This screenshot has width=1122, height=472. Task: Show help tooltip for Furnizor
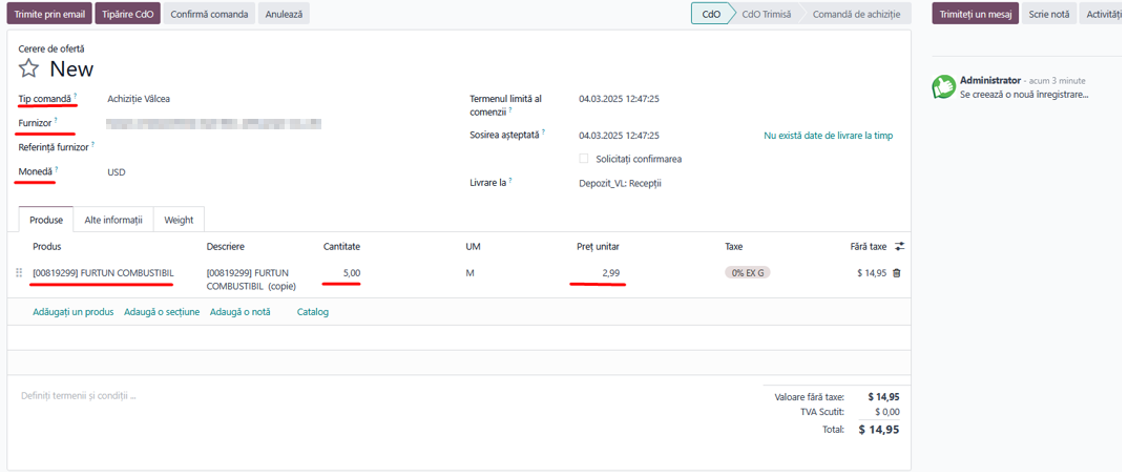(56, 120)
